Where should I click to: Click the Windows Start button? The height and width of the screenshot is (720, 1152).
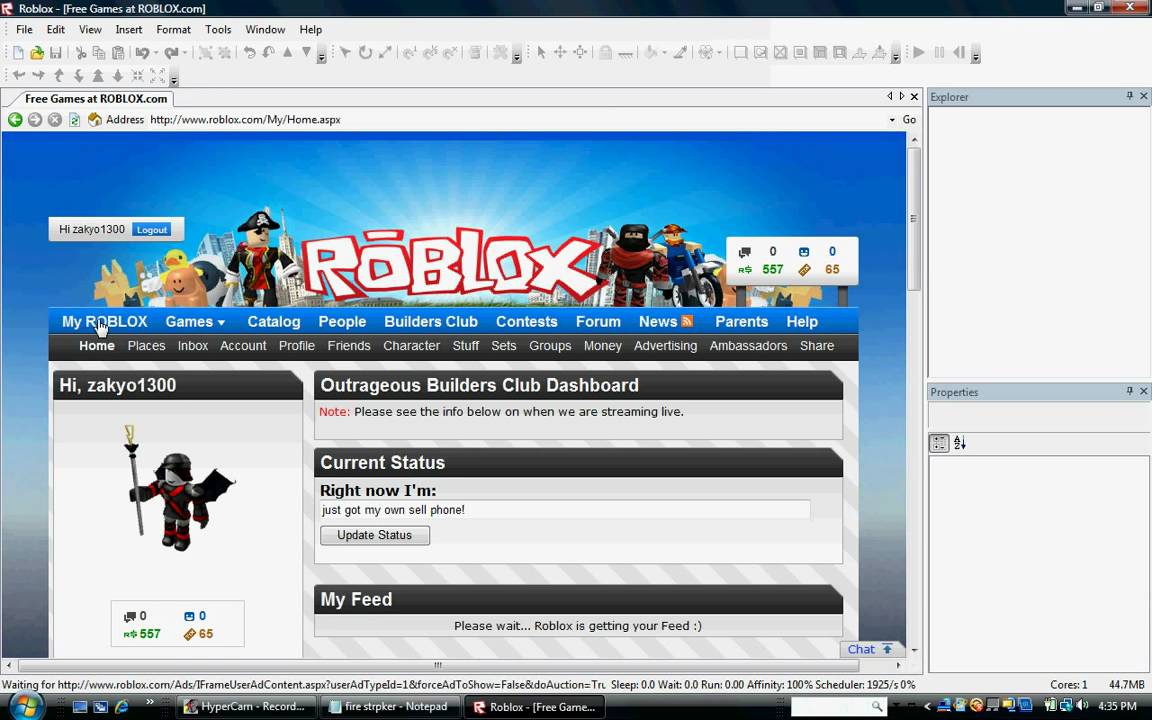[26, 707]
